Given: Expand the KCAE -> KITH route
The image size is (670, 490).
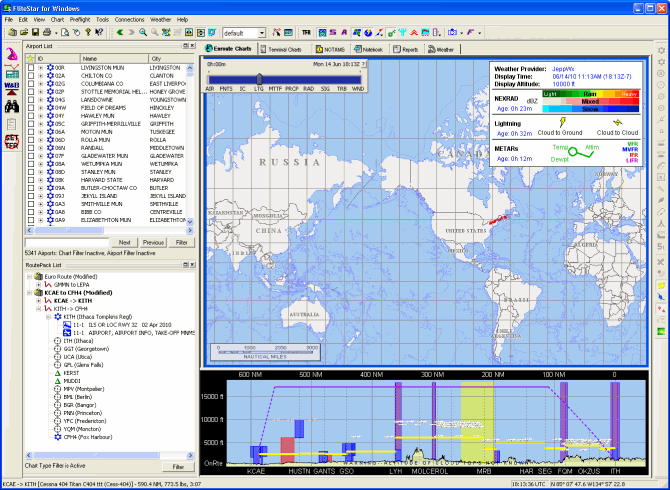Looking at the screenshot, I should (x=39, y=301).
